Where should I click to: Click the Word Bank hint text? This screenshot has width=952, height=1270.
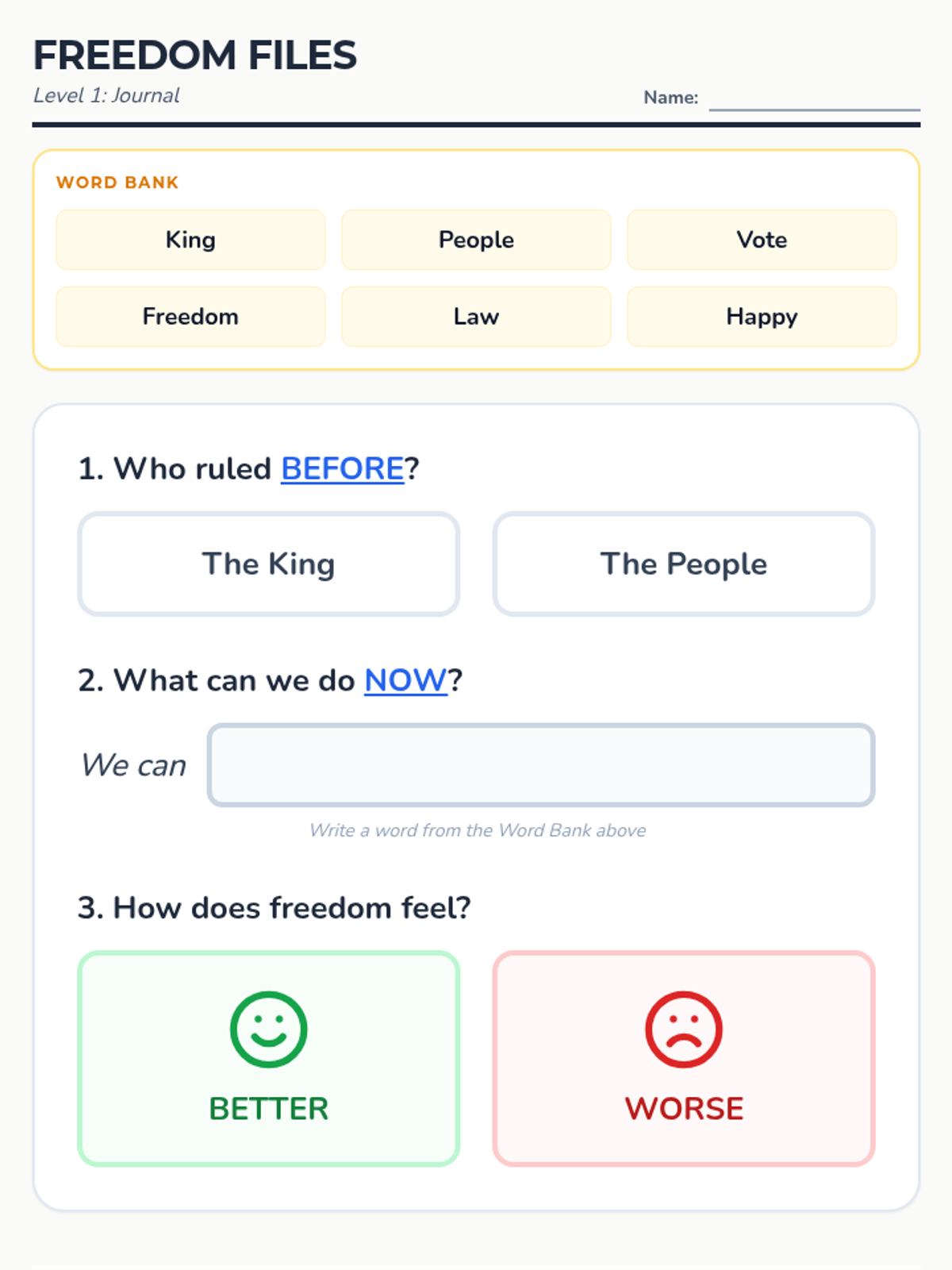(x=478, y=830)
